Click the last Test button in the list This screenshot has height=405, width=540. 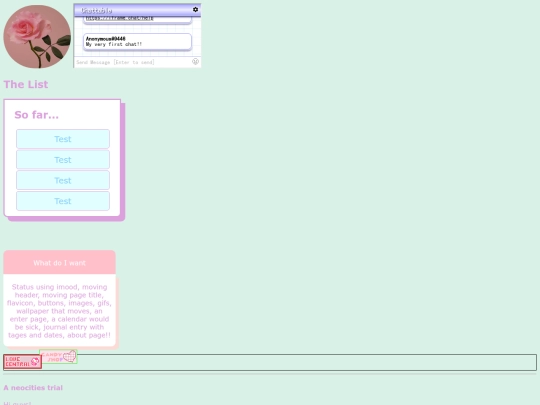(63, 201)
